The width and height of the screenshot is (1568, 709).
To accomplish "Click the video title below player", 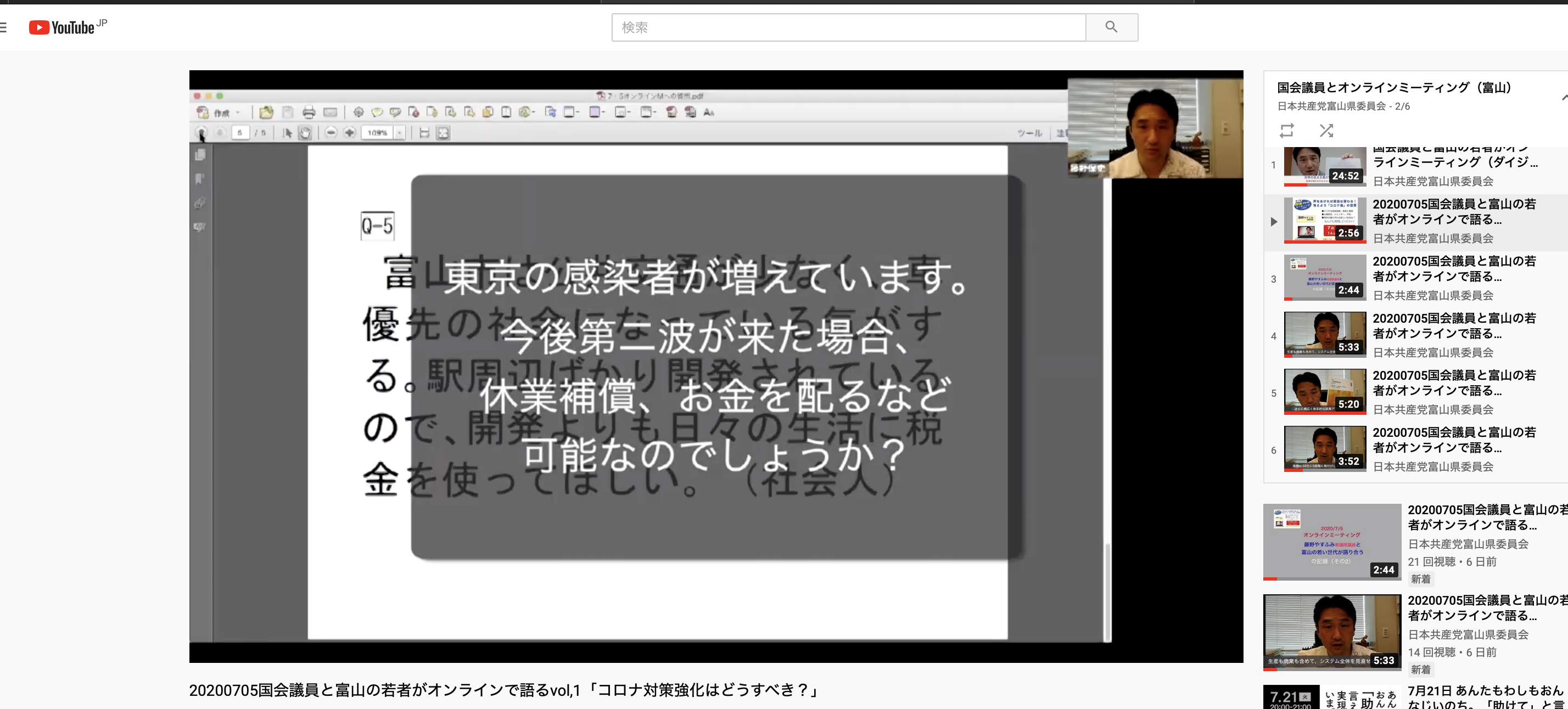I will pyautogui.click(x=504, y=690).
